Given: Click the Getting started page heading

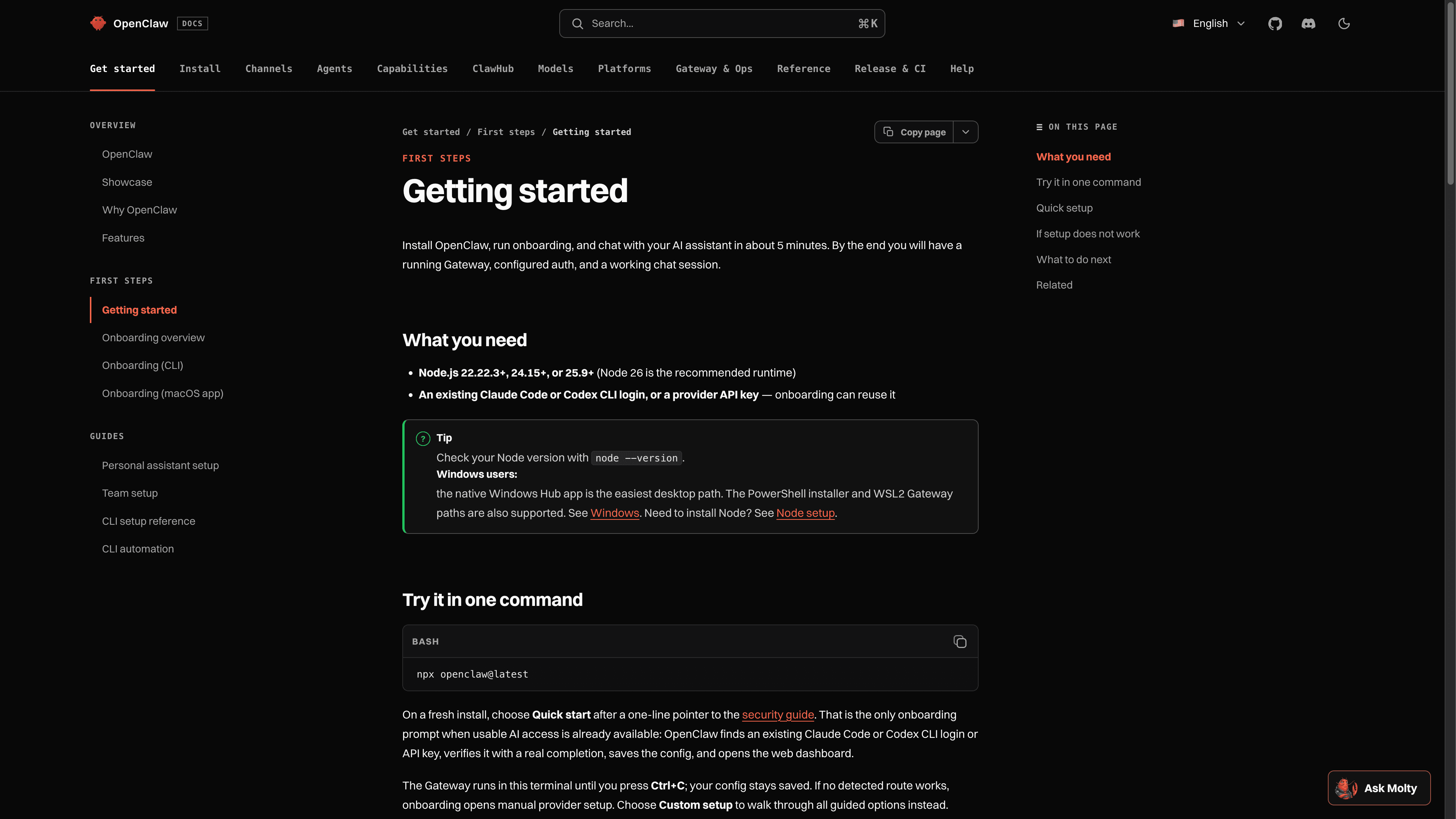Looking at the screenshot, I should click(x=515, y=190).
